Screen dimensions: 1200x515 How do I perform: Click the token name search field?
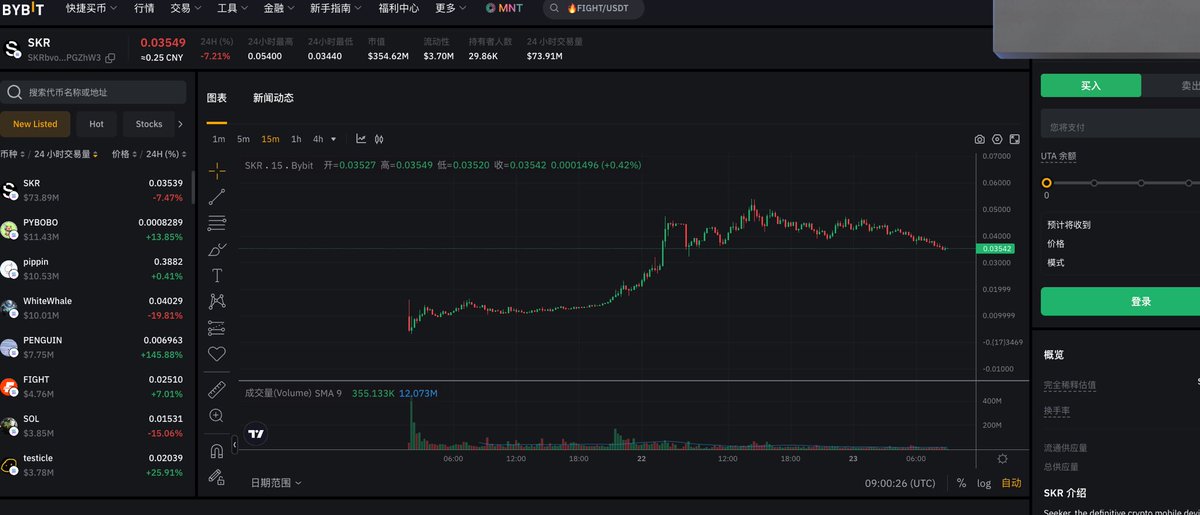(93, 92)
